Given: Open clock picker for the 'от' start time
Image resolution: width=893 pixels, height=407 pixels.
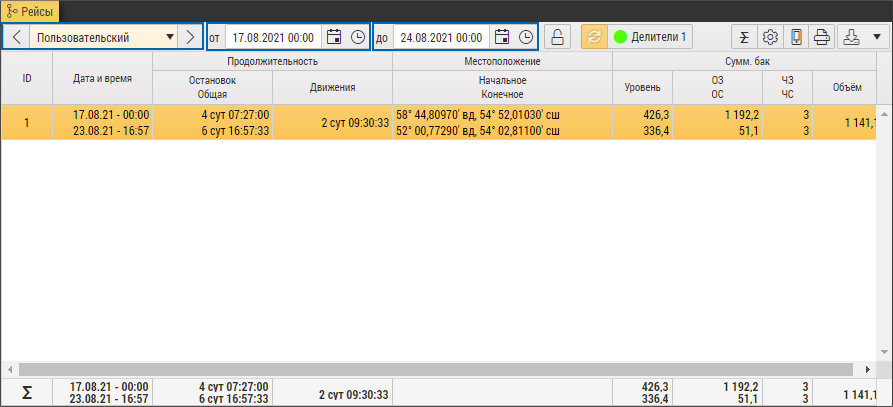Looking at the screenshot, I should [x=358, y=38].
